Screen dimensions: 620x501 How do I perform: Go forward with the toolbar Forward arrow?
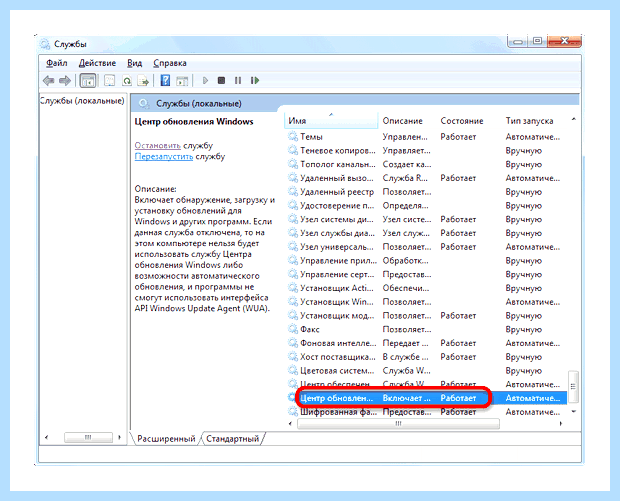tap(65, 81)
